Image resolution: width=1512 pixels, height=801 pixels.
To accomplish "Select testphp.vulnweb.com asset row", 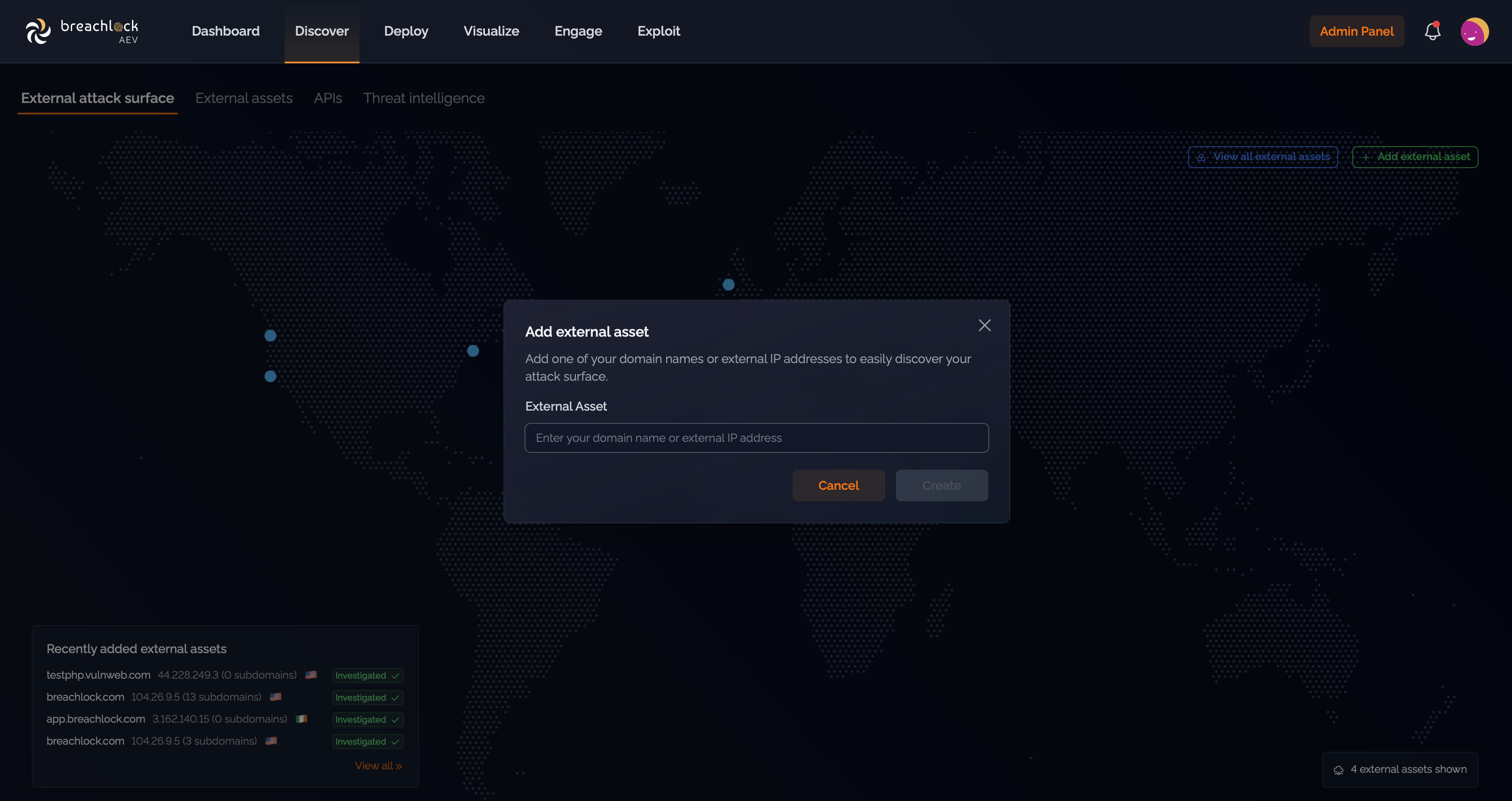I will pyautogui.click(x=225, y=675).
